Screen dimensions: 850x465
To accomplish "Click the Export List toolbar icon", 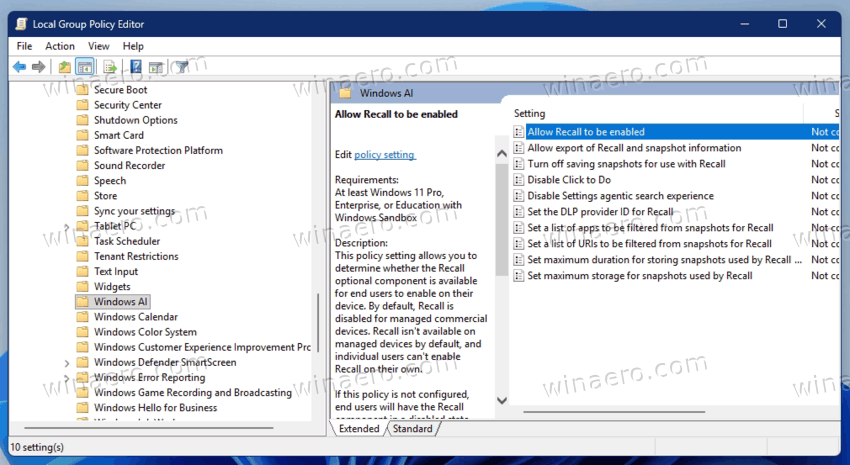I will [110, 67].
